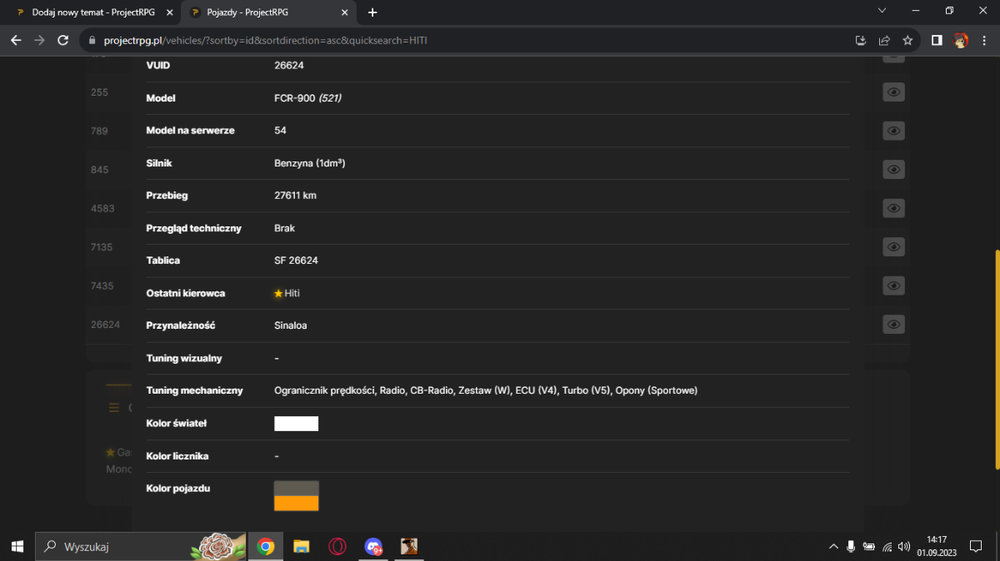Click the Tuning mechaniczny parts list
The width and height of the screenshot is (1000, 561).
pyautogui.click(x=485, y=391)
